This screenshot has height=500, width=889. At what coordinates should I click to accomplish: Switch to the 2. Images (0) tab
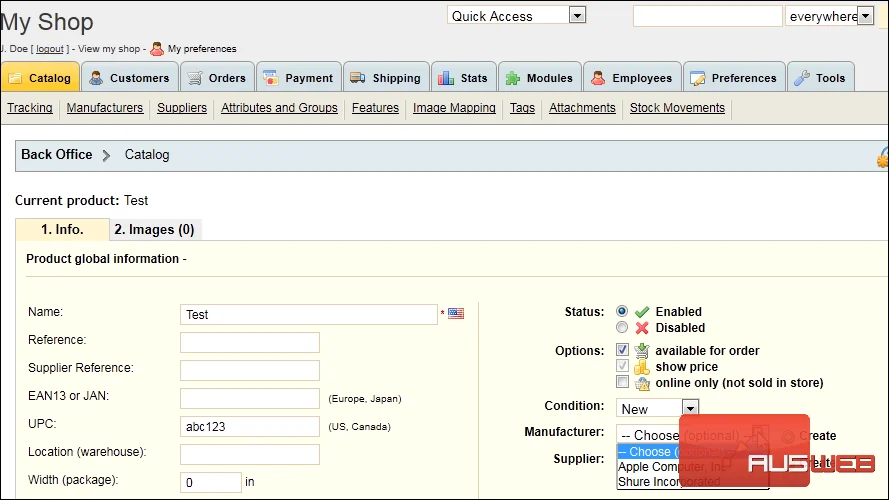154,230
